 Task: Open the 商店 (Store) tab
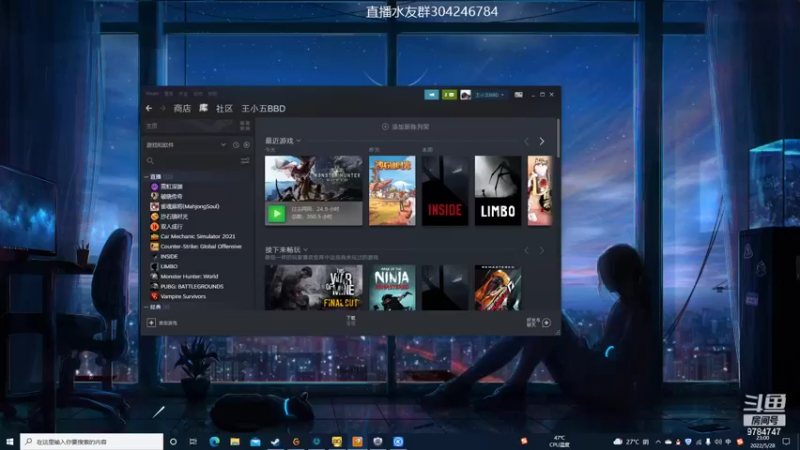[182, 108]
